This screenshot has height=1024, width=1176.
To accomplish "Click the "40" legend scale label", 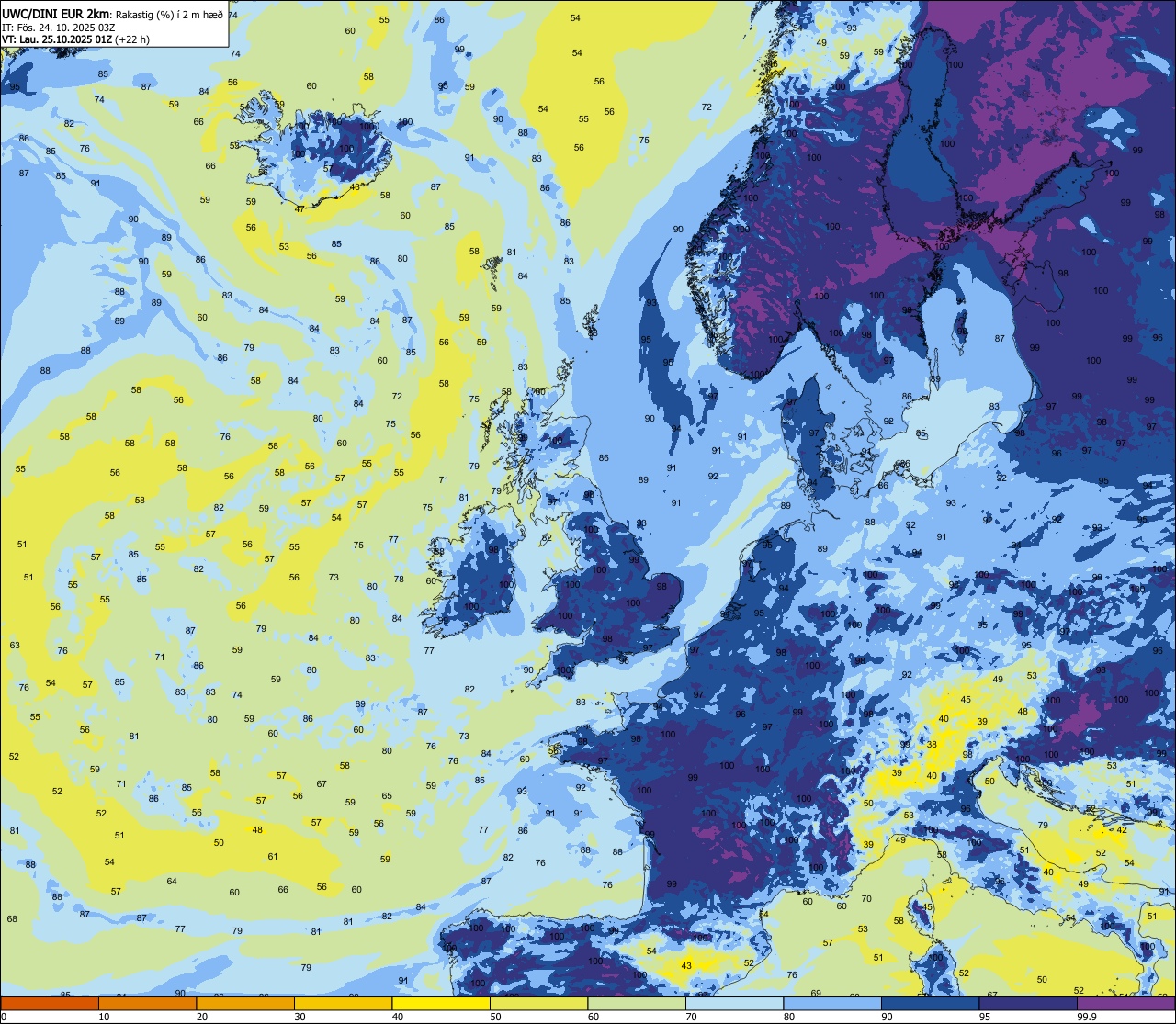I will pyautogui.click(x=398, y=1017).
